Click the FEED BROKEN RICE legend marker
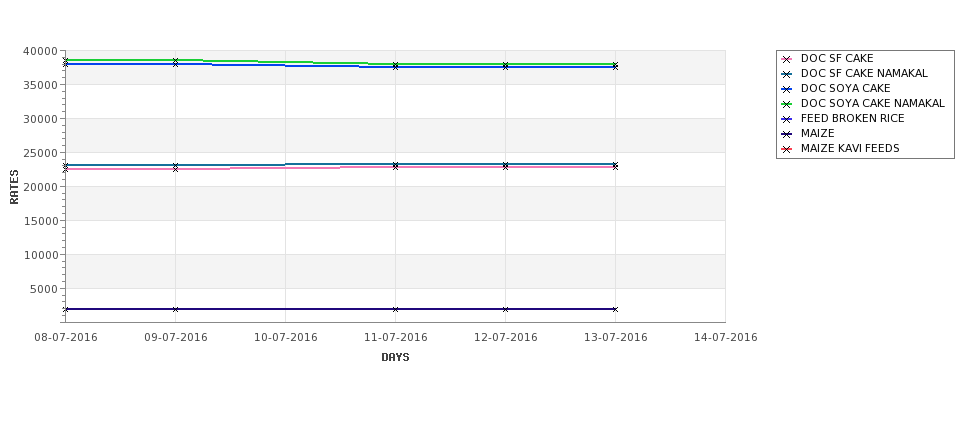The height and width of the screenshot is (429, 975). coord(786,119)
